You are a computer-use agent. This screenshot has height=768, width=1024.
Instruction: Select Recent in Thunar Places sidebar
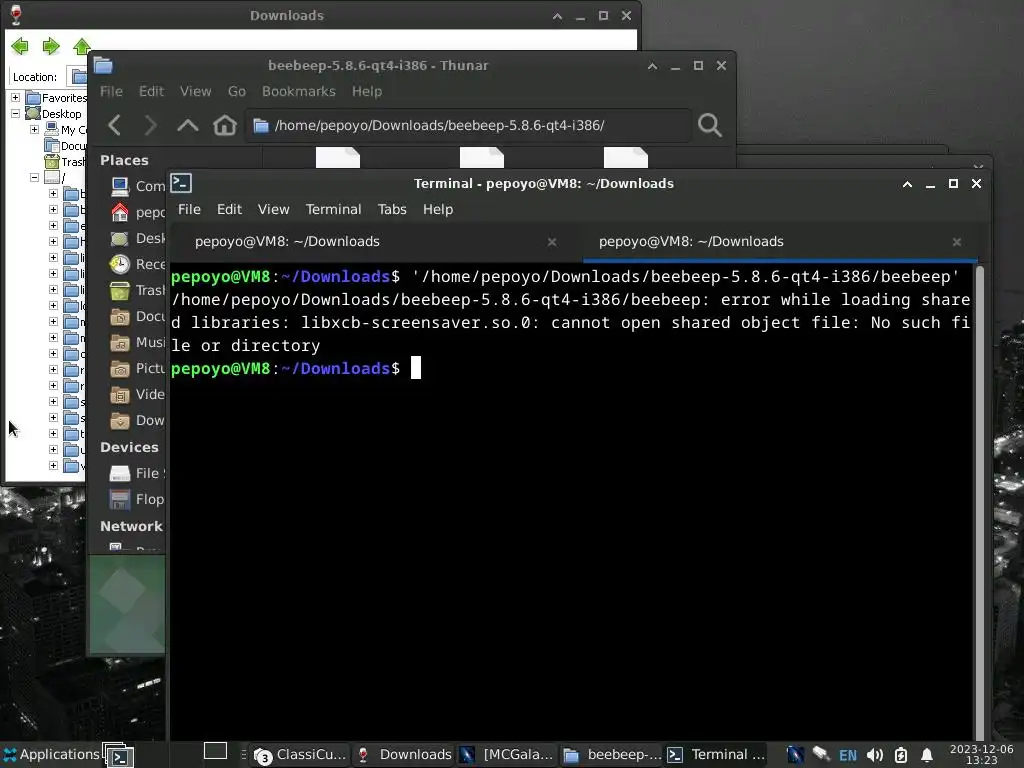(x=137, y=264)
